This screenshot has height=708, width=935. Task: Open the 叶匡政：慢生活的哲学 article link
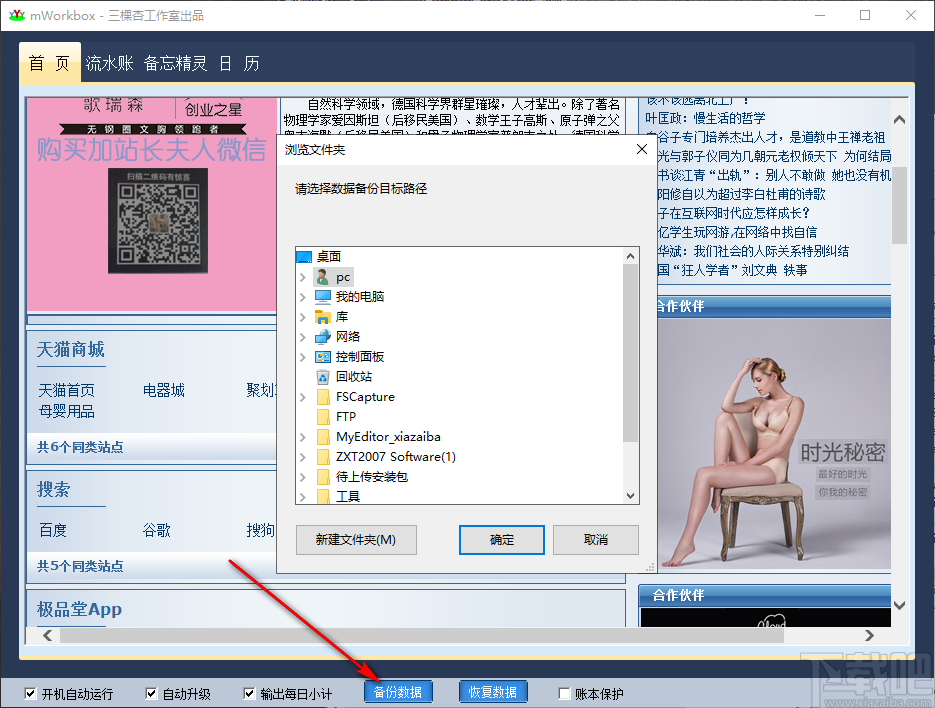705,118
